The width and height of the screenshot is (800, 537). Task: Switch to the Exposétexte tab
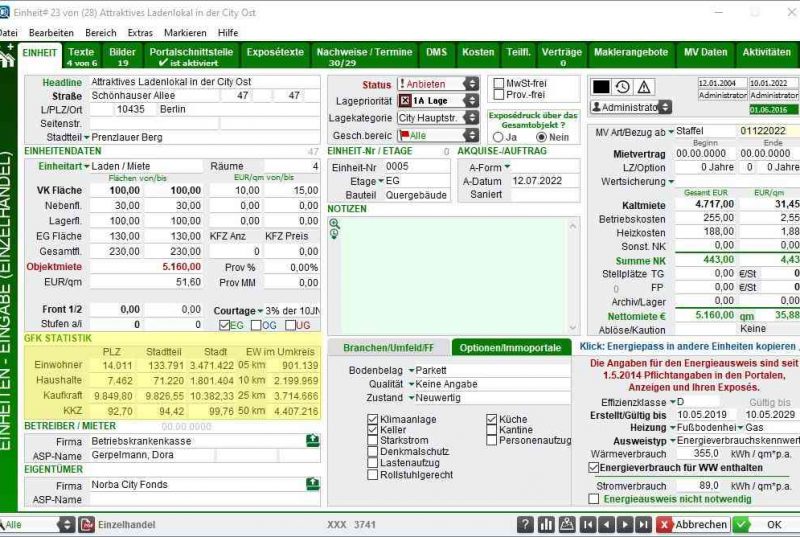[x=274, y=52]
